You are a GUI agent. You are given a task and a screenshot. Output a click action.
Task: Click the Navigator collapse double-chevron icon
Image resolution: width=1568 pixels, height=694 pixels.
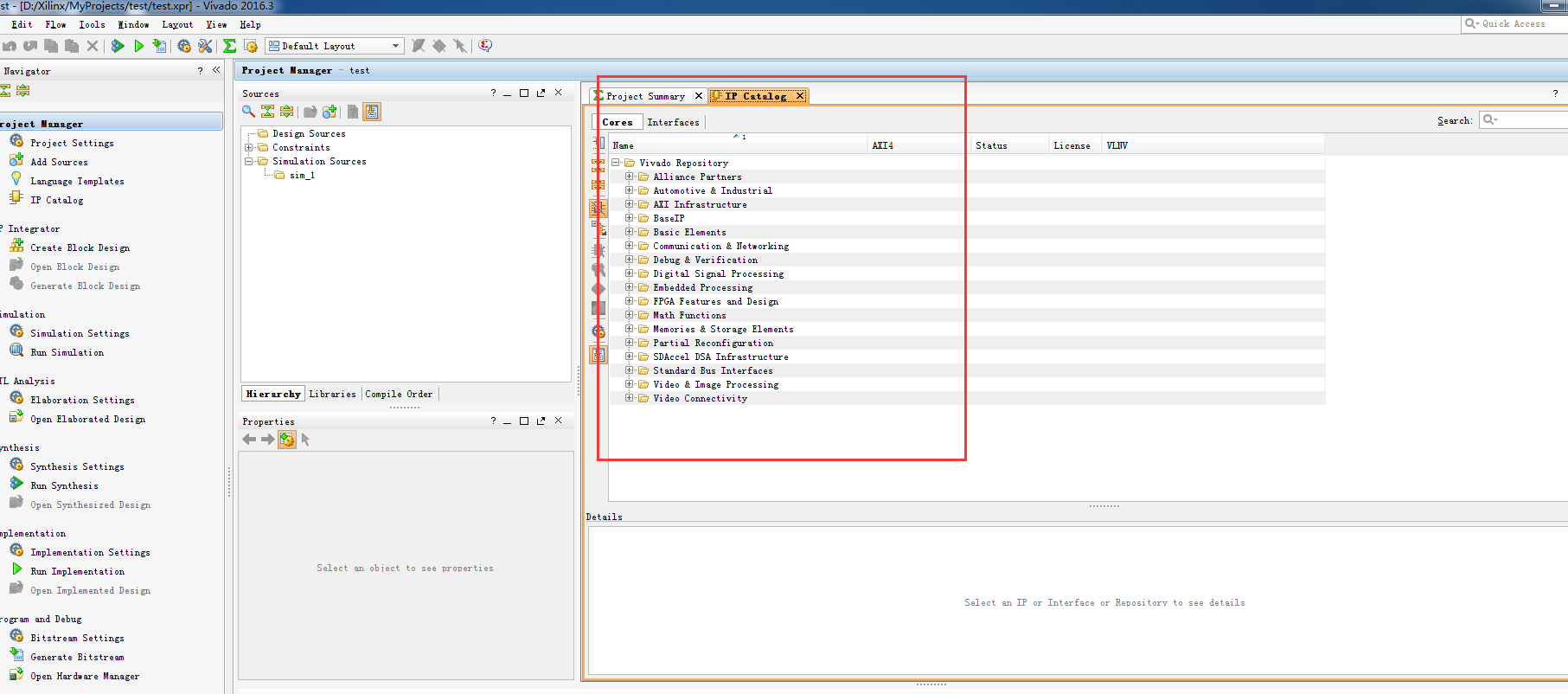[216, 70]
